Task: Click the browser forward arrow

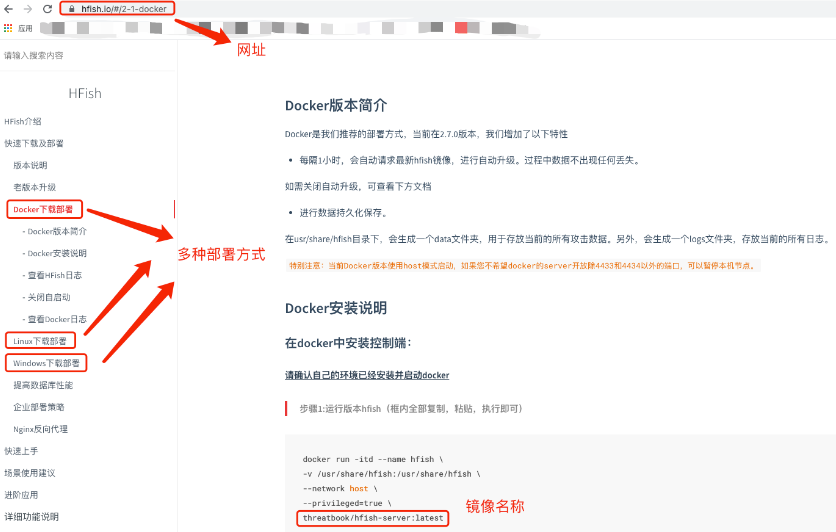Action: [28, 9]
